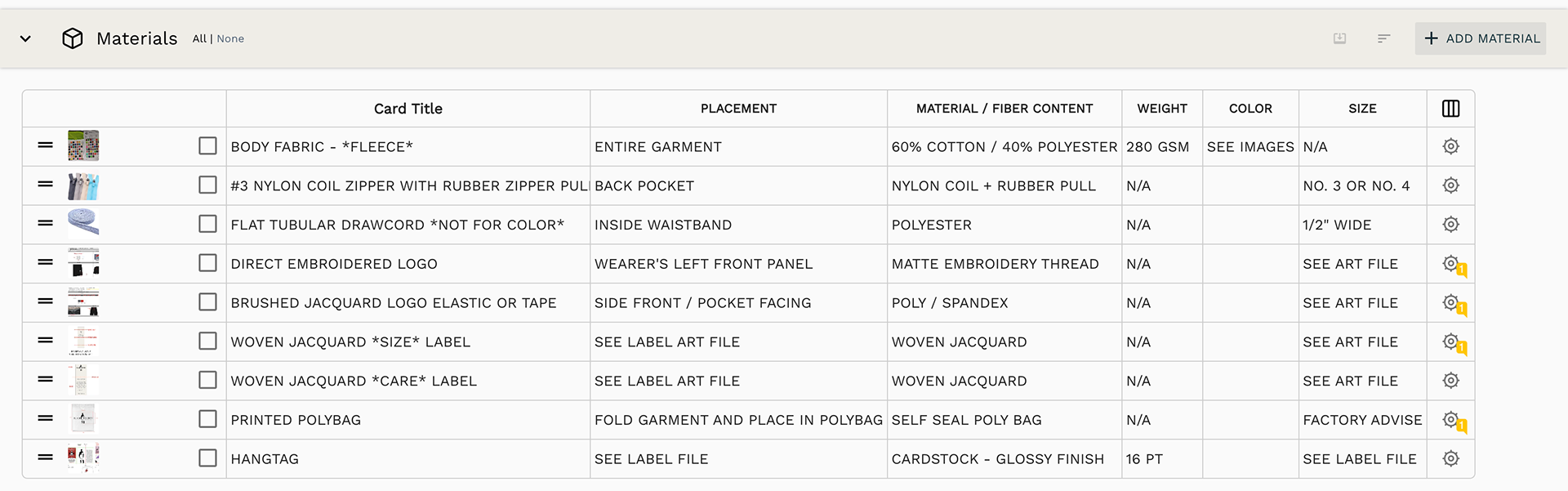Open the Body Fabric color swatch thumbnail

pyautogui.click(x=83, y=146)
